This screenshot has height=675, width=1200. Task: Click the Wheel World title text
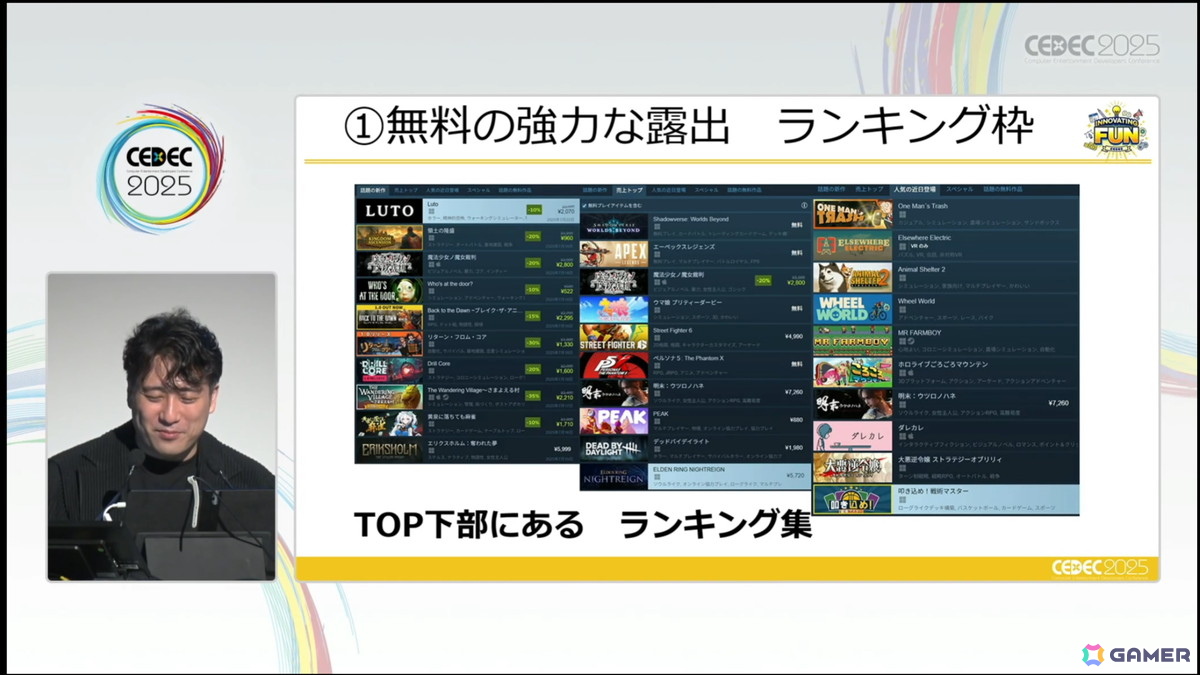coord(916,301)
